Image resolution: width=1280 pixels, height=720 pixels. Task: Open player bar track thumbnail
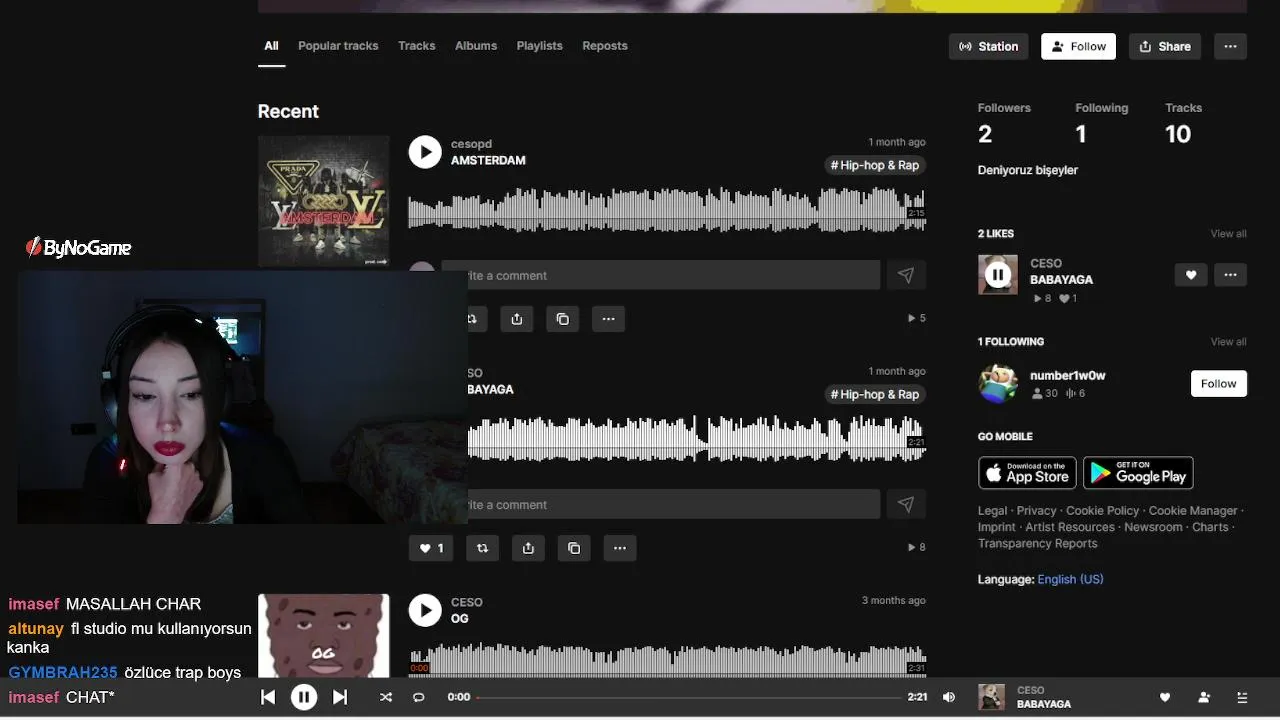[991, 697]
